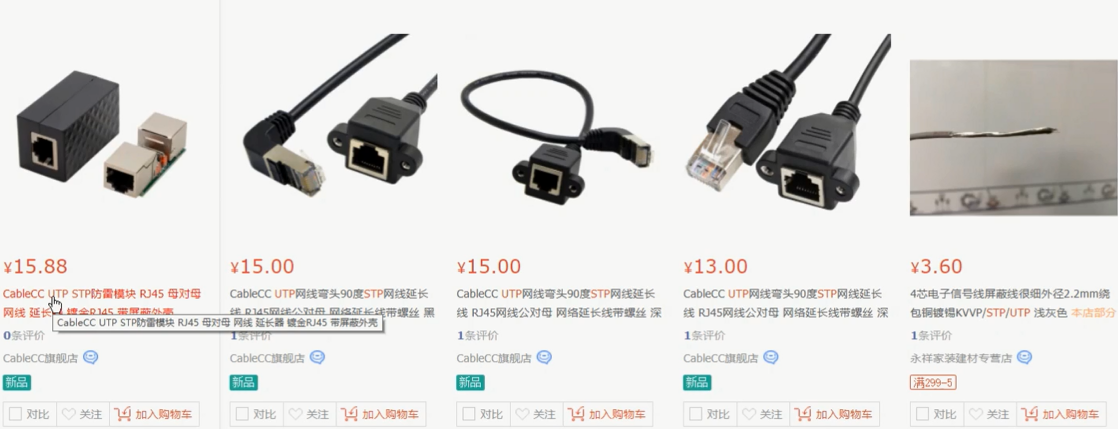The height and width of the screenshot is (429, 1118).
Task: Click 1条评价 under the ¥3.60 product
Action: (x=928, y=335)
